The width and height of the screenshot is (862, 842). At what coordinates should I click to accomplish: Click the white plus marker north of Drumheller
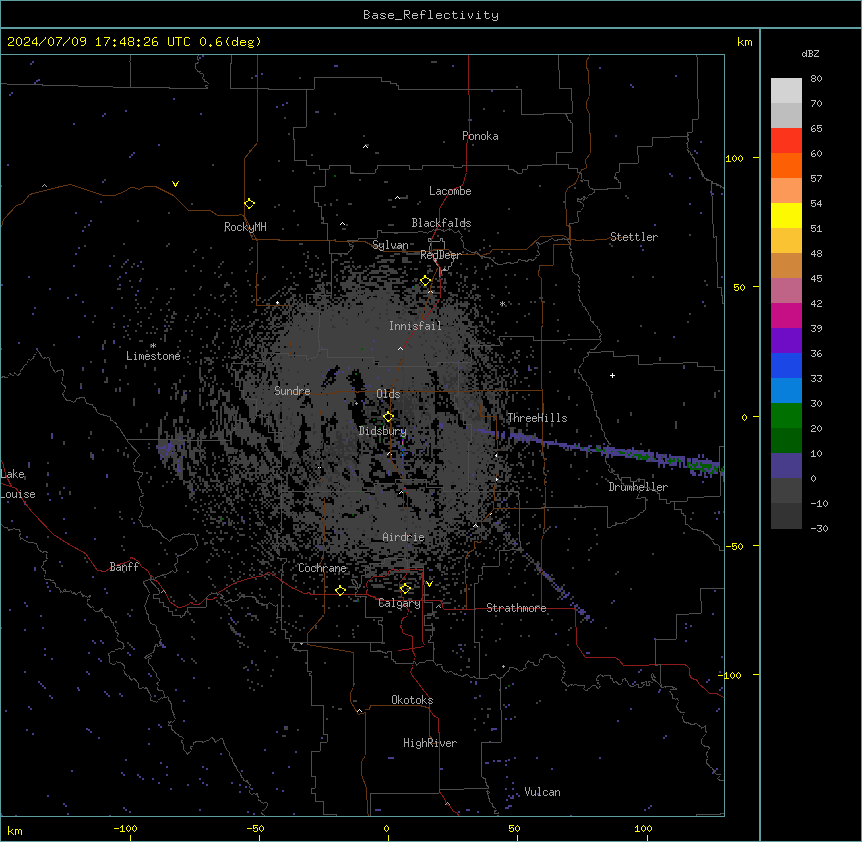(x=612, y=375)
